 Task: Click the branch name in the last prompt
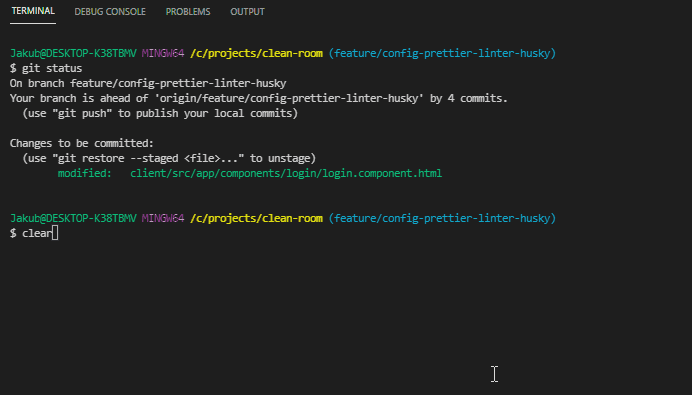click(x=442, y=218)
